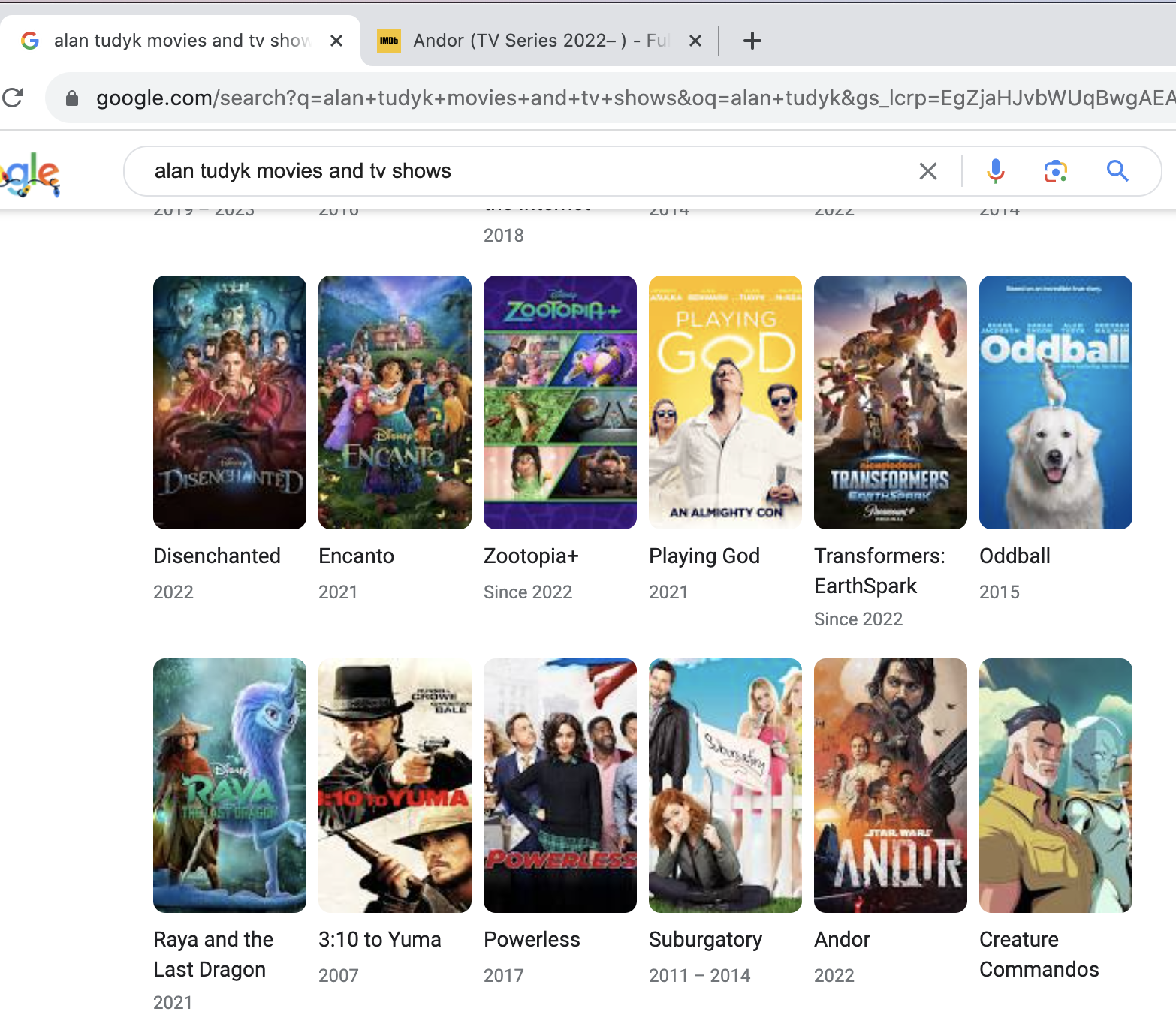The height and width of the screenshot is (1024, 1176).
Task: Open the Powerless poster
Action: click(x=560, y=785)
